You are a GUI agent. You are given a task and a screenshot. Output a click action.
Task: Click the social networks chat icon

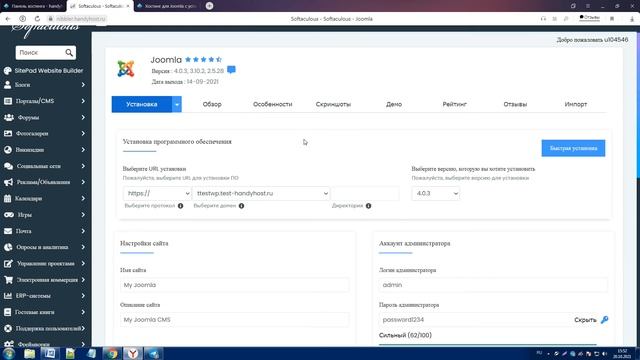point(8,166)
